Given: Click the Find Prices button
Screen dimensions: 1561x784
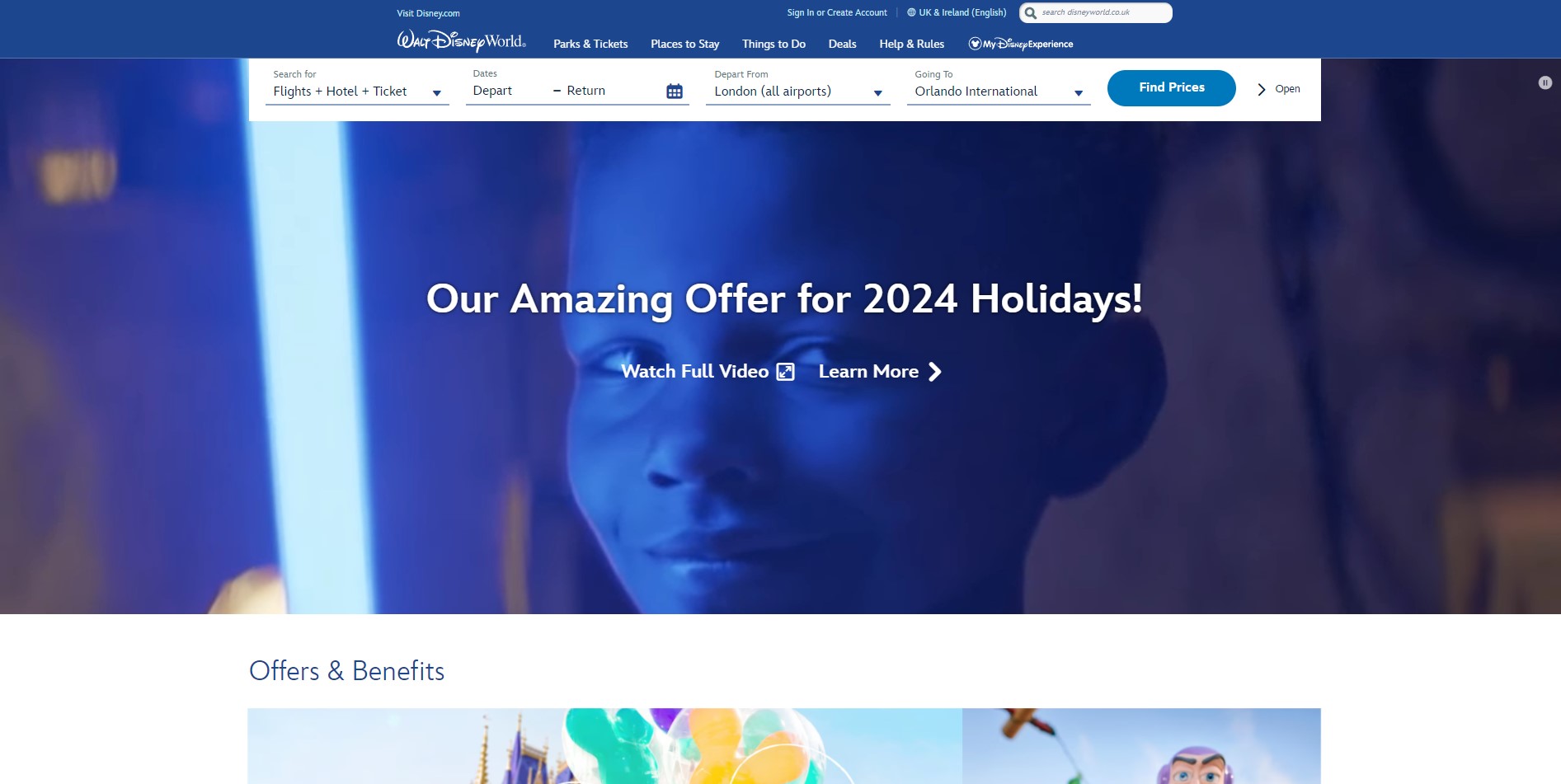Looking at the screenshot, I should click(1171, 88).
